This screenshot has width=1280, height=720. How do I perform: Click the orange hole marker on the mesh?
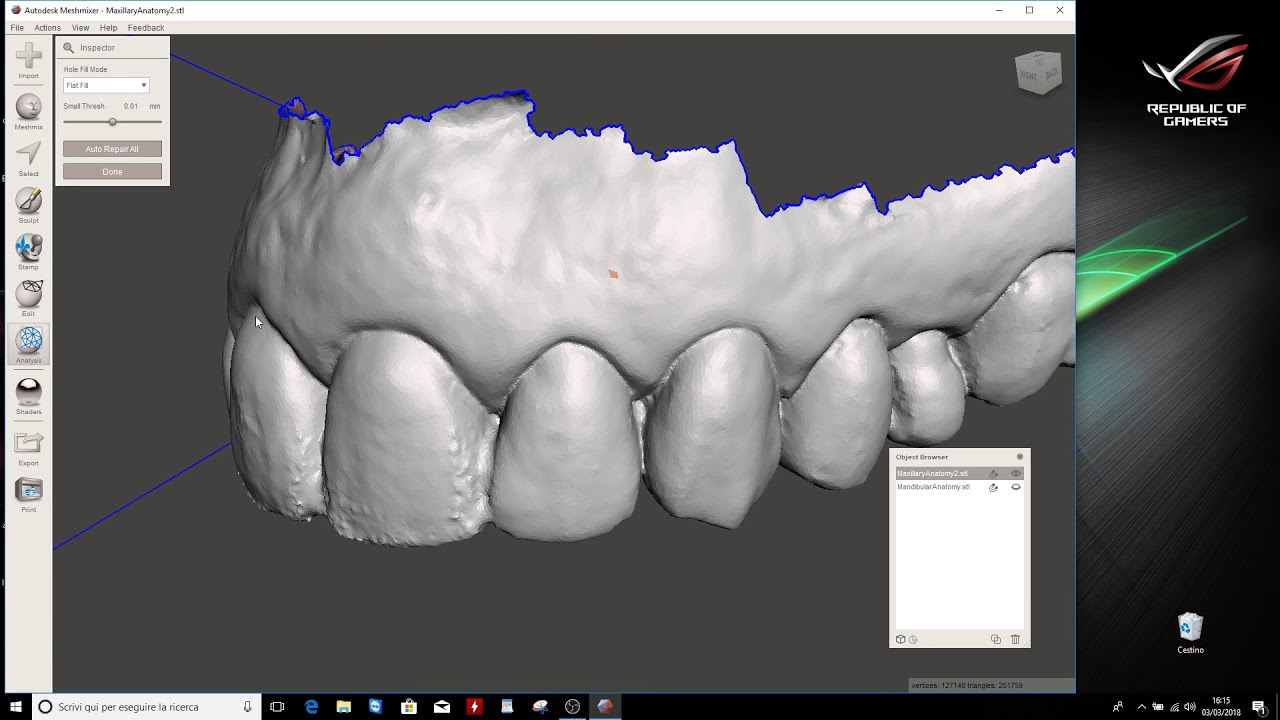coord(613,274)
